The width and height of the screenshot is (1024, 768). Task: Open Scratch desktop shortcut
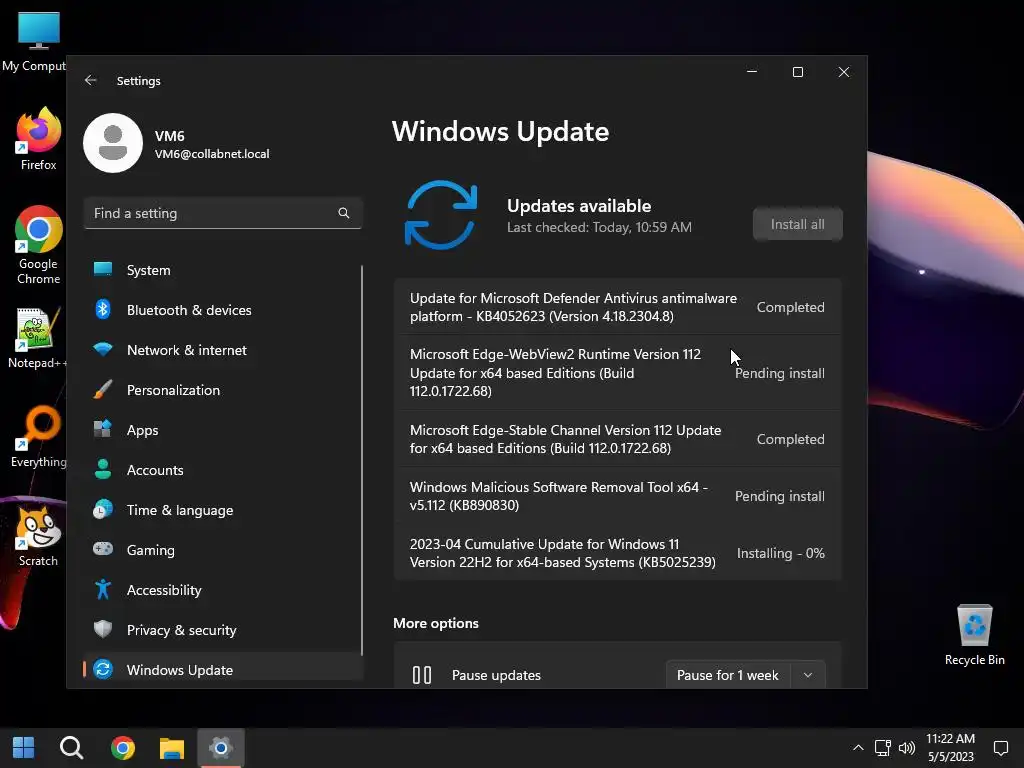[x=38, y=537]
